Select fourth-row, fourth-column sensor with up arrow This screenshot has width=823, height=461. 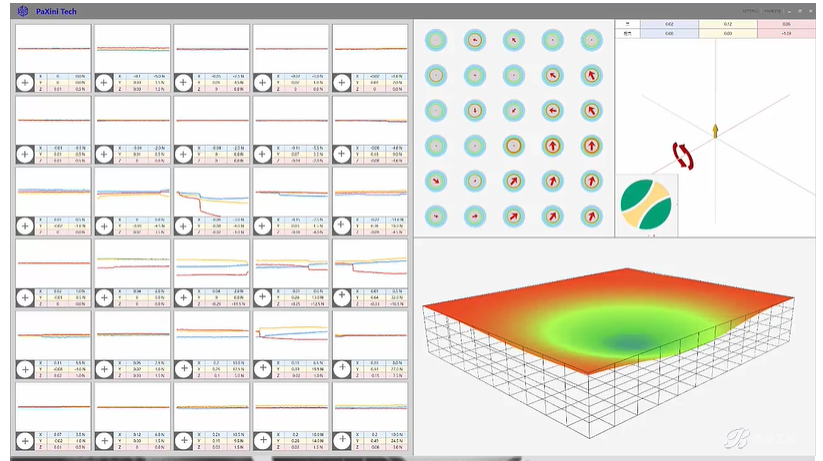click(552, 146)
